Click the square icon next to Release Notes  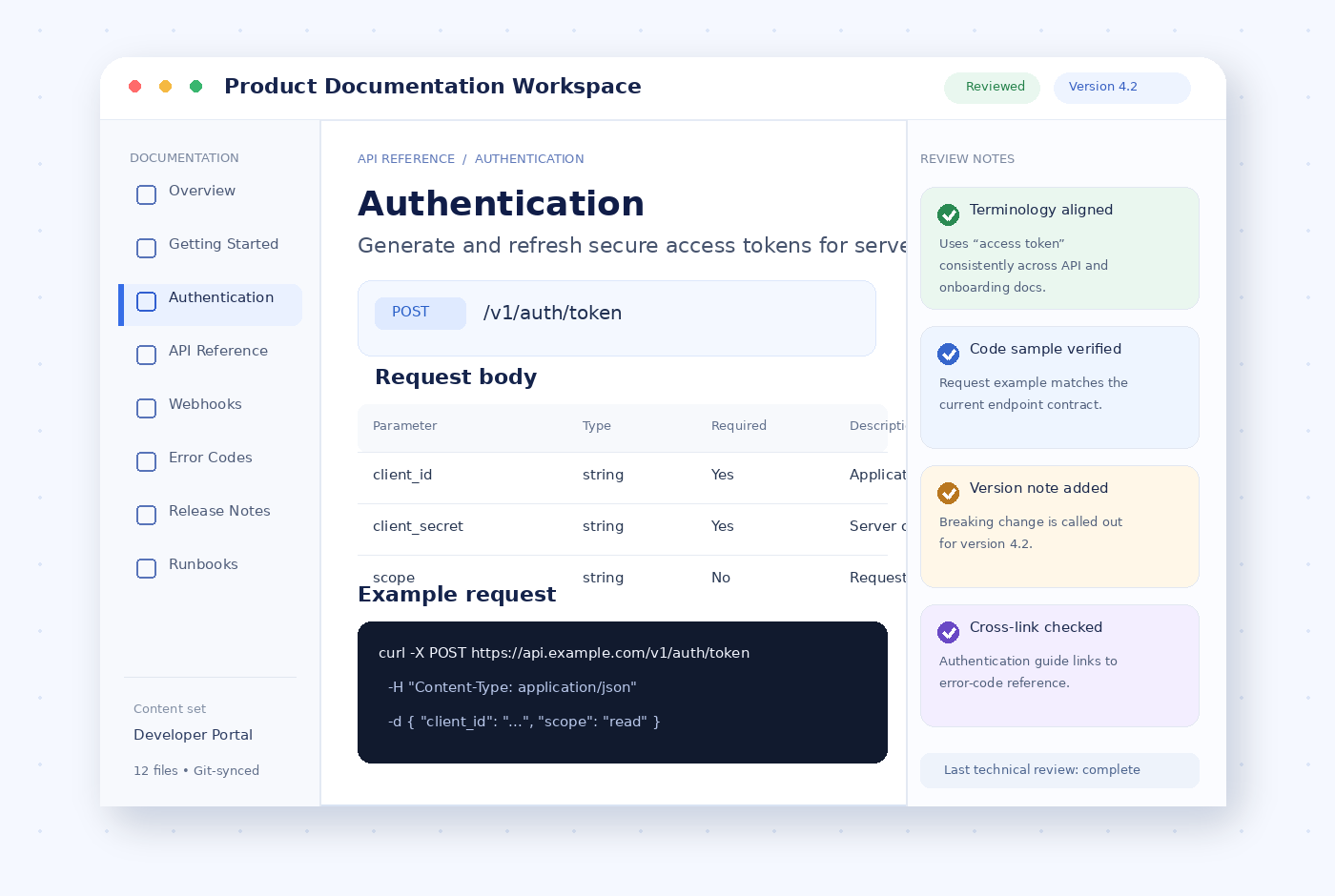[147, 515]
